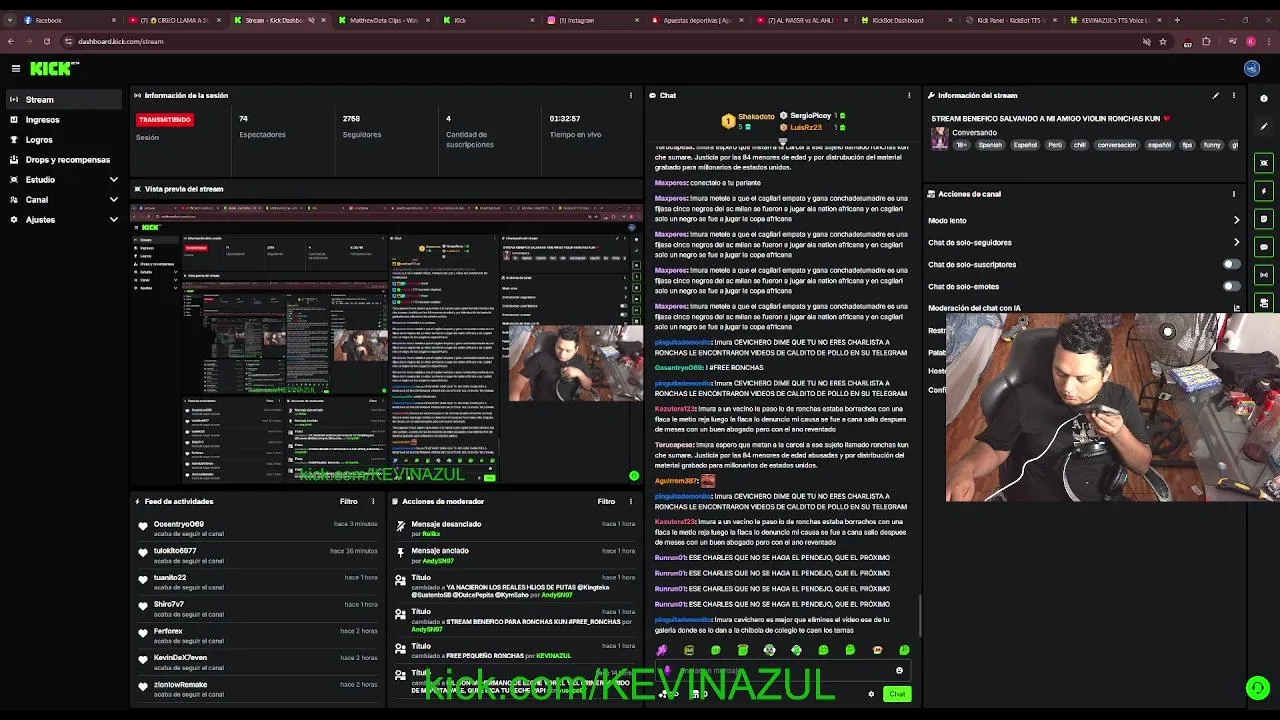Click the first purple emote in emote row
The height and width of the screenshot is (720, 1280).
662,650
